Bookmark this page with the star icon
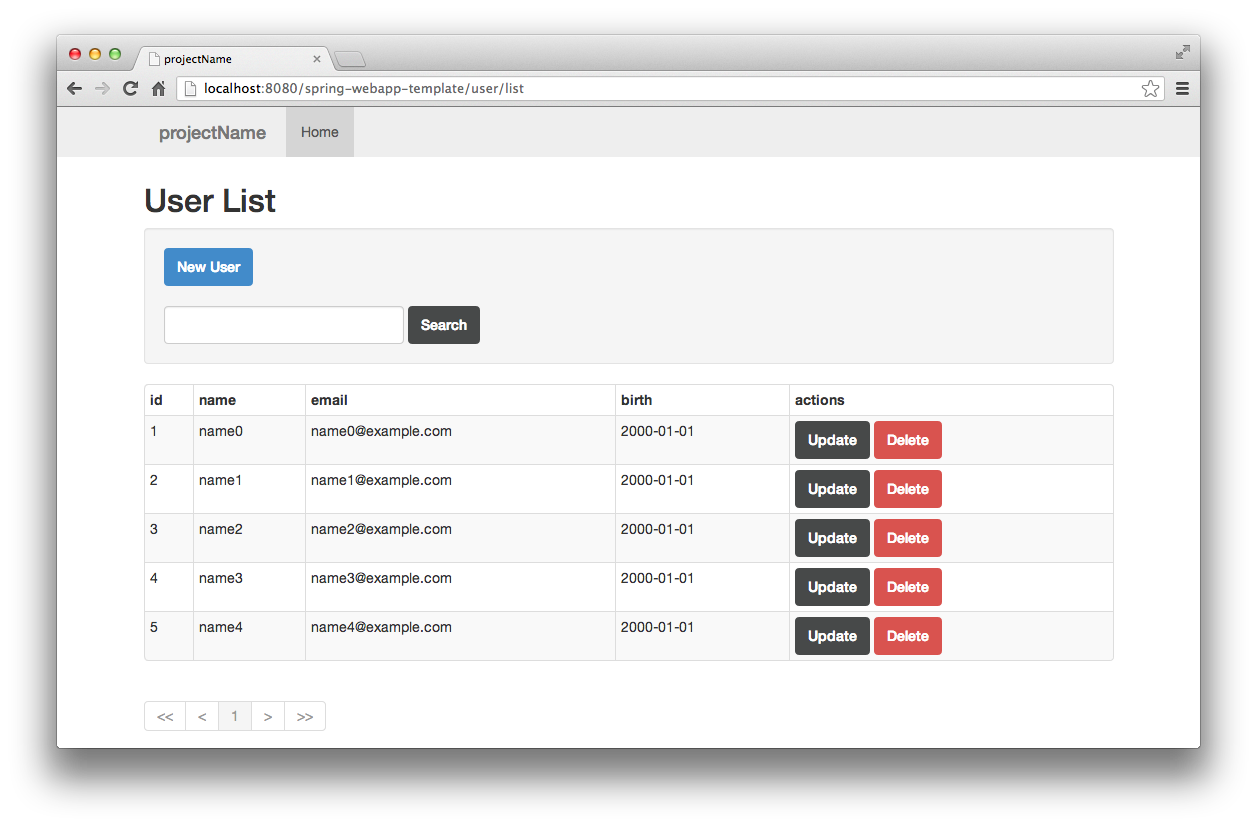This screenshot has width=1257, height=827. pos(1150,89)
